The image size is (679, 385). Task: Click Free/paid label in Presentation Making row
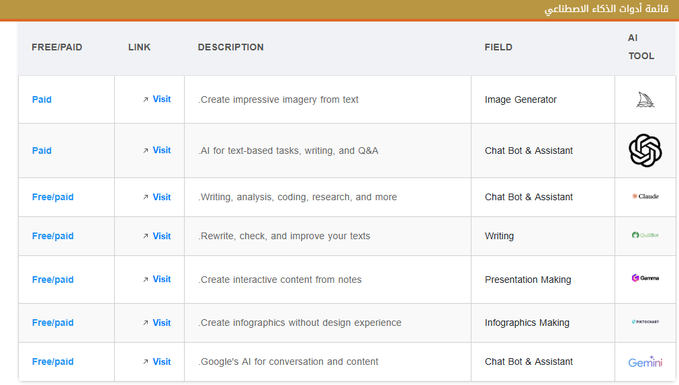53,280
